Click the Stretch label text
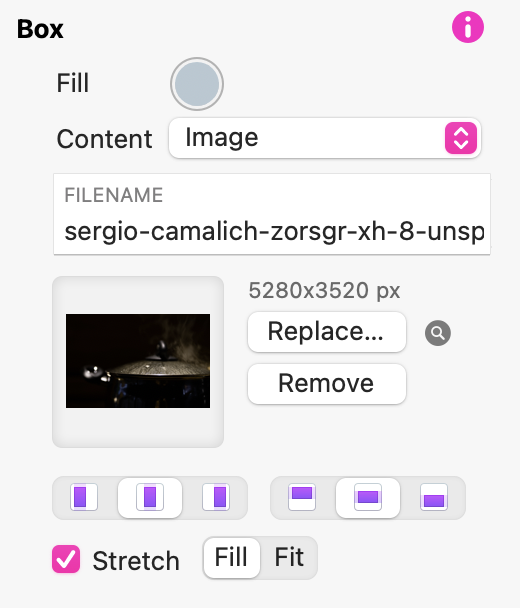 (136, 561)
